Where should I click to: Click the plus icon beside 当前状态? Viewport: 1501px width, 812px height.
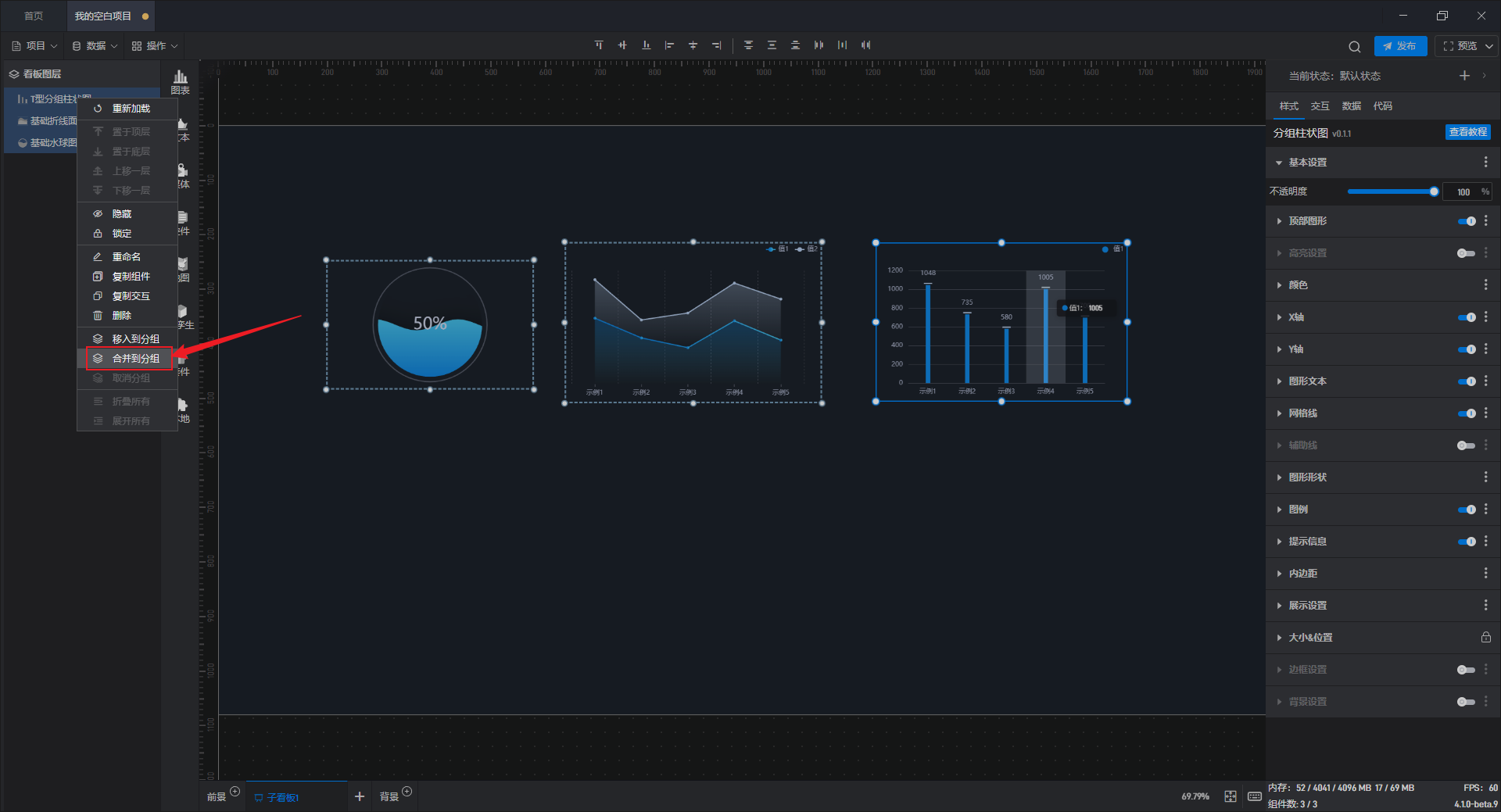1464,76
